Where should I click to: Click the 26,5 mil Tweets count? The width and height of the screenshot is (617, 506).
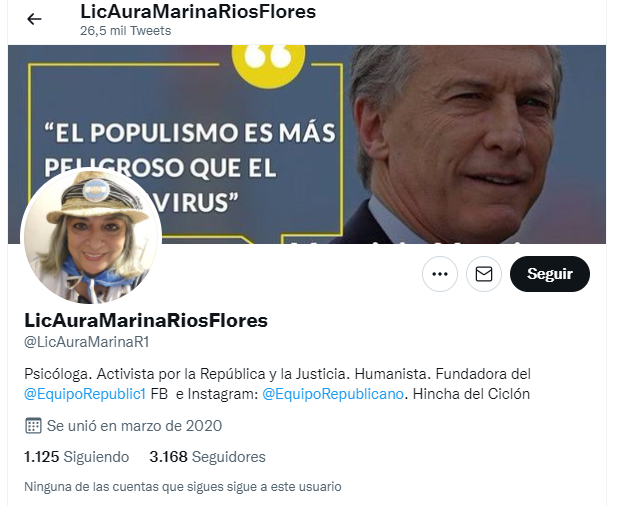click(x=126, y=31)
